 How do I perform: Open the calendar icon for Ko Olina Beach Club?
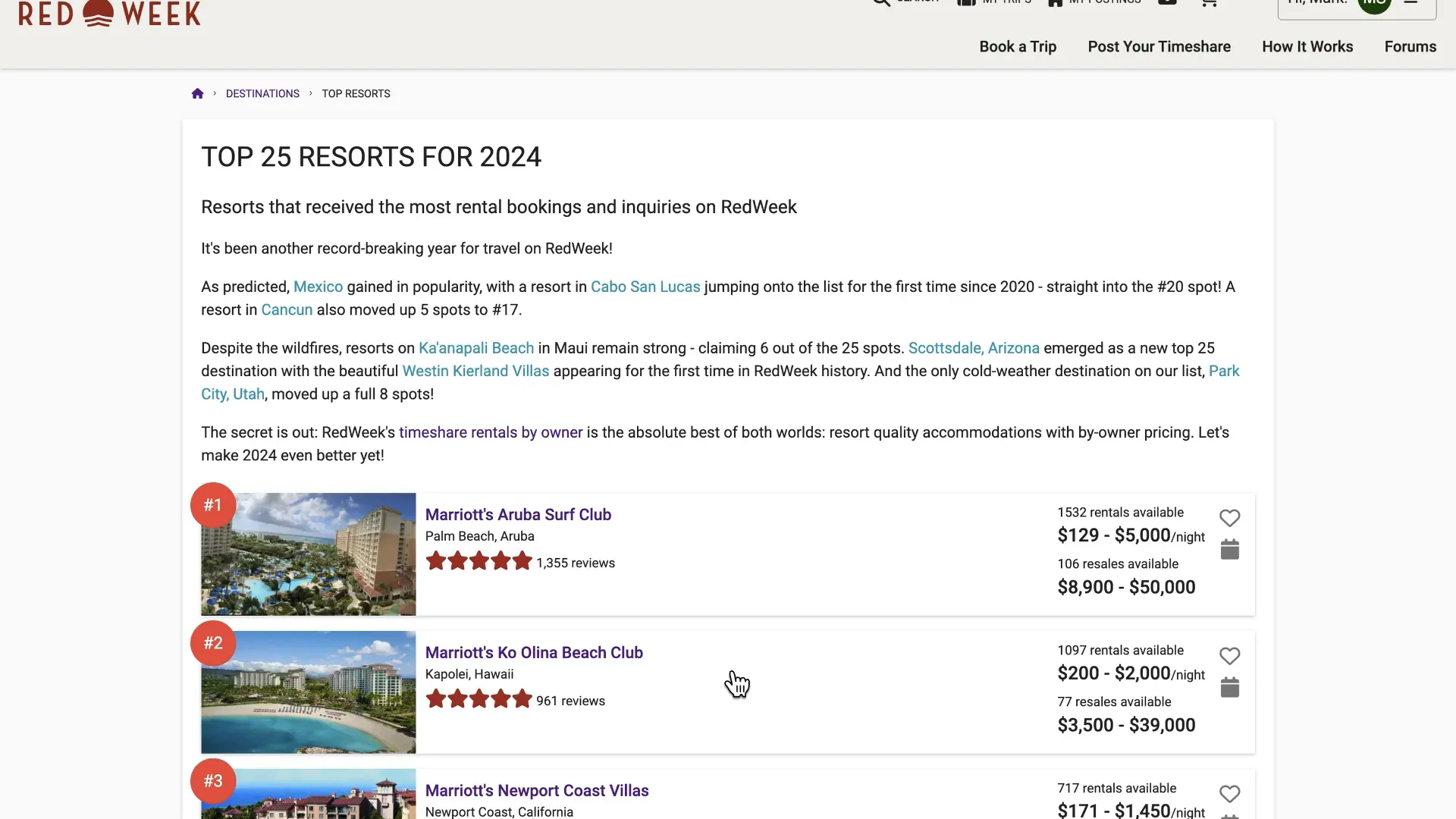[x=1229, y=687]
